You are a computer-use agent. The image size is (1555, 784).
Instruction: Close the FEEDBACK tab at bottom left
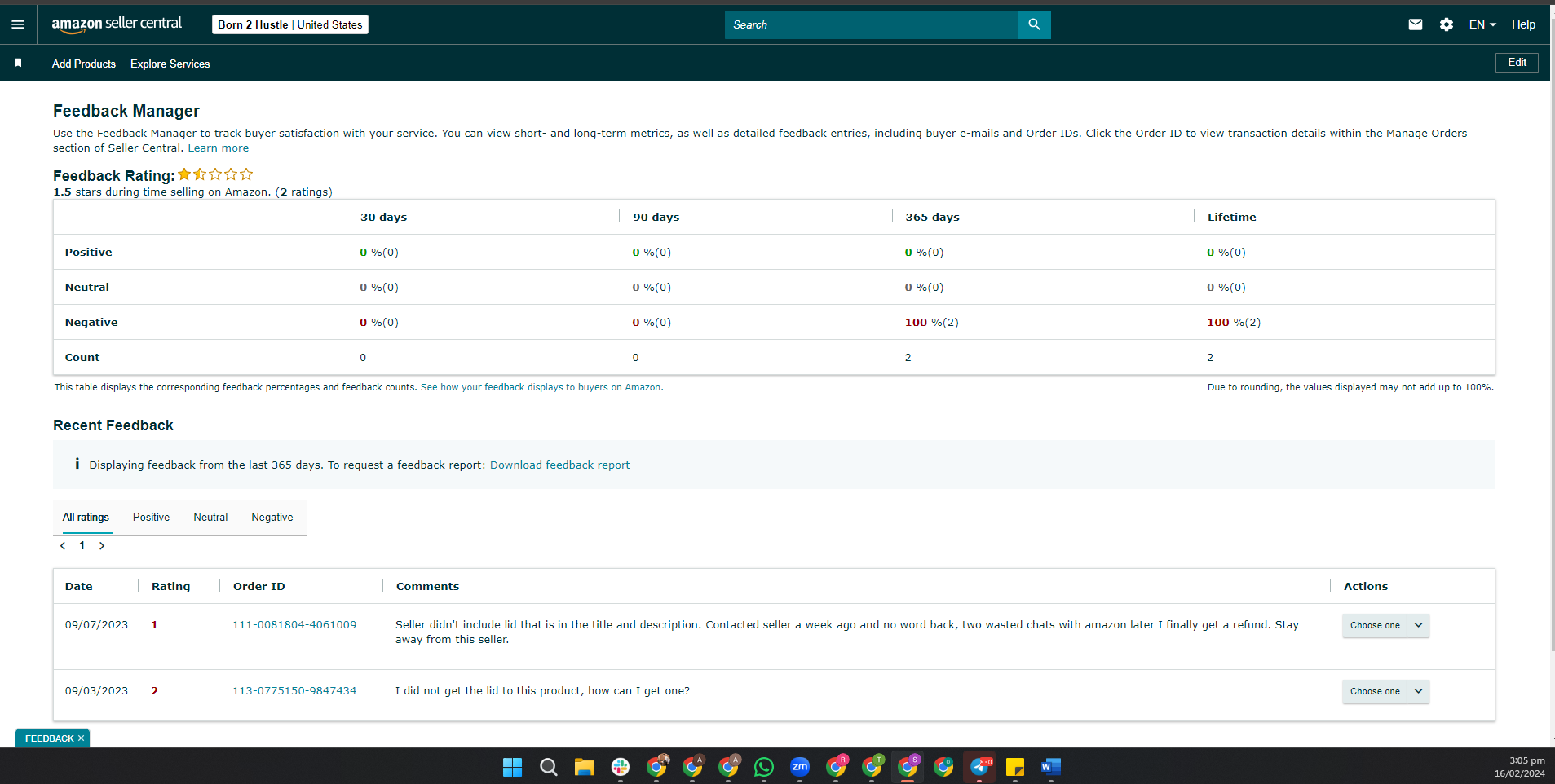81,738
